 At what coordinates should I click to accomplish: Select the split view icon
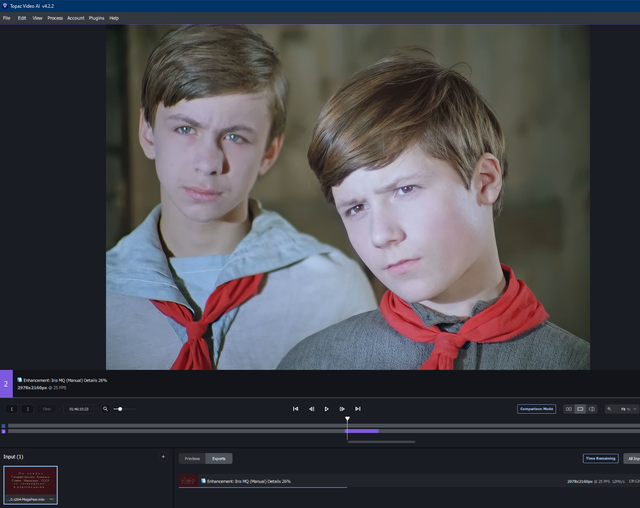[591, 409]
